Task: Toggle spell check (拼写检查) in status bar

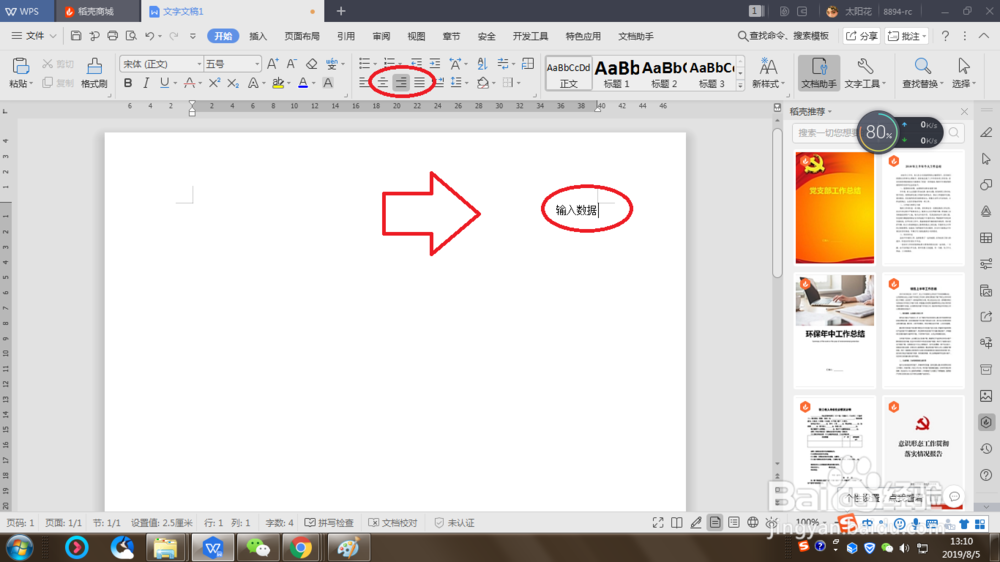Action: tap(329, 522)
